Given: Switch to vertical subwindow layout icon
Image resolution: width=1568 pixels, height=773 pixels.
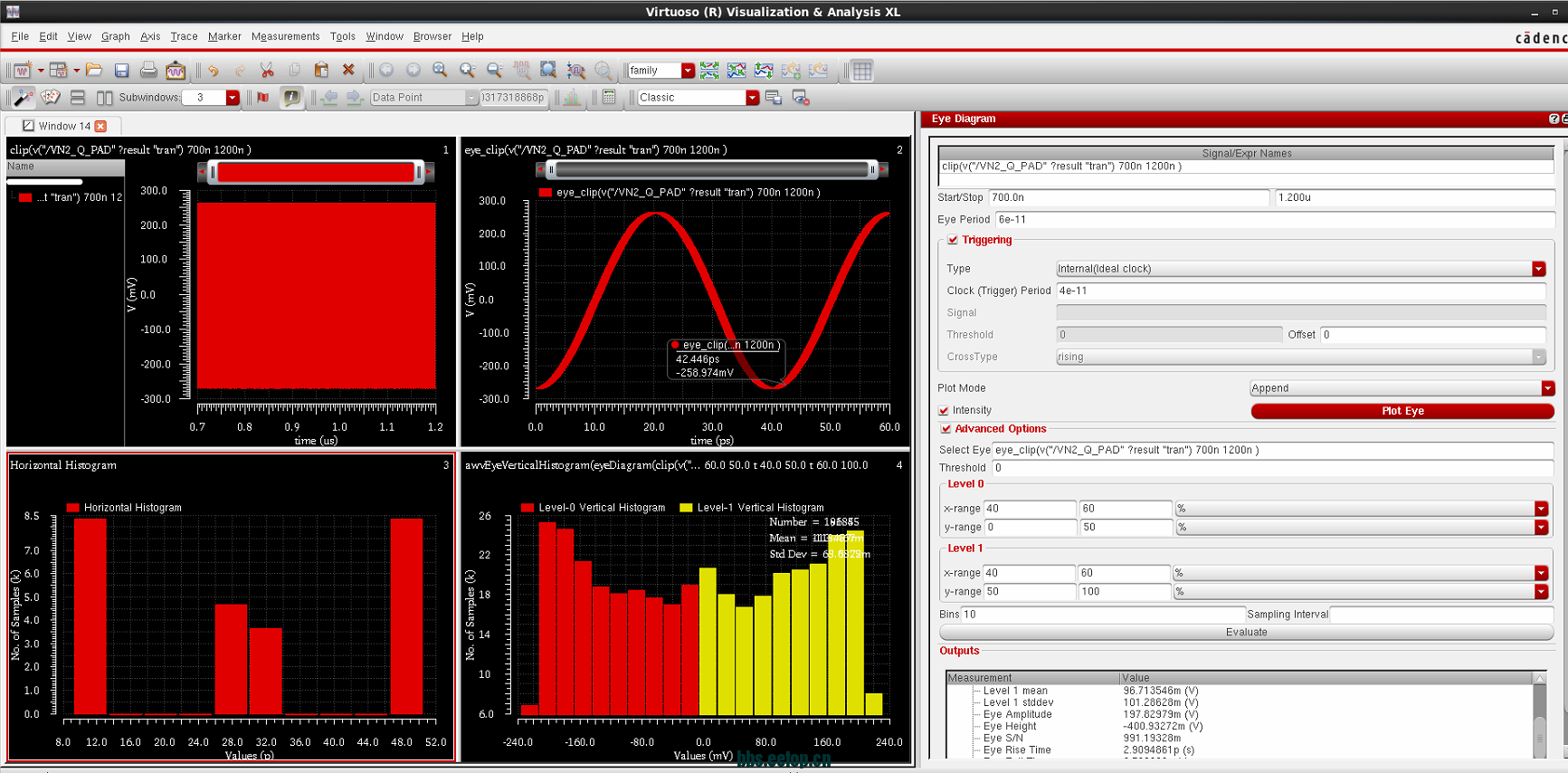Looking at the screenshot, I should coord(104,97).
